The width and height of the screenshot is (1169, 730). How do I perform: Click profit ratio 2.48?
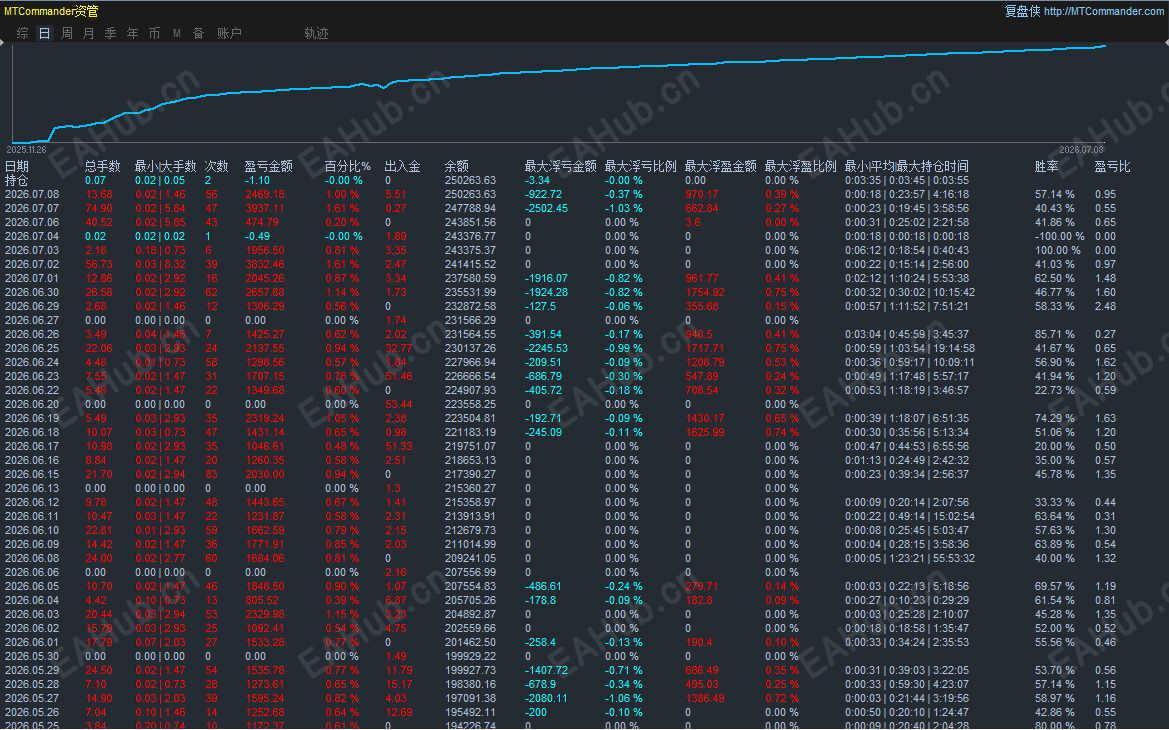point(1106,306)
